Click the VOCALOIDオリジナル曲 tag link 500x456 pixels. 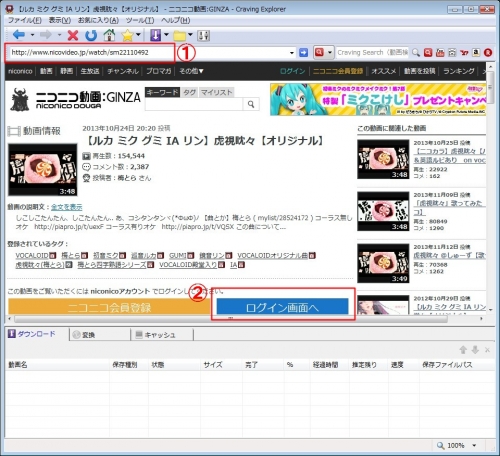click(x=272, y=256)
